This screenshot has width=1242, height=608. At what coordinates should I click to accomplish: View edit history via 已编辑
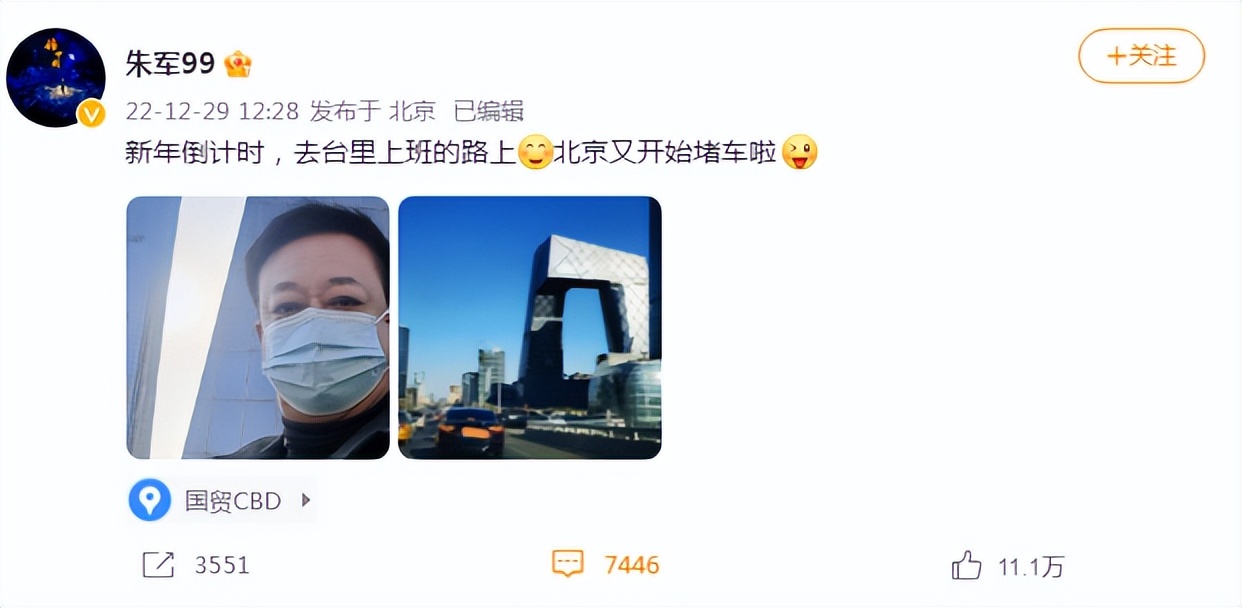coord(488,110)
